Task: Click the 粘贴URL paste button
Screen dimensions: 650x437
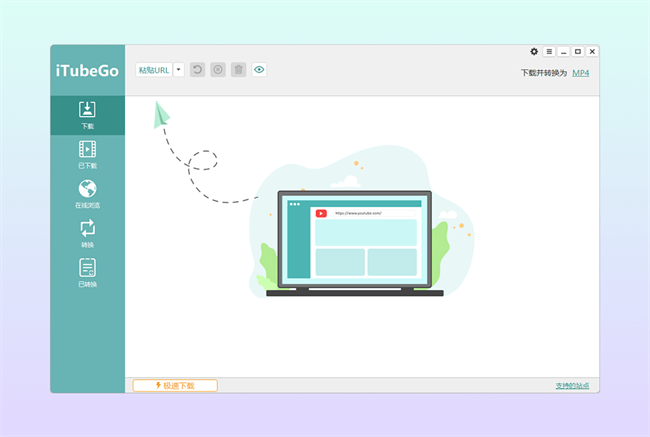Action: [154, 70]
